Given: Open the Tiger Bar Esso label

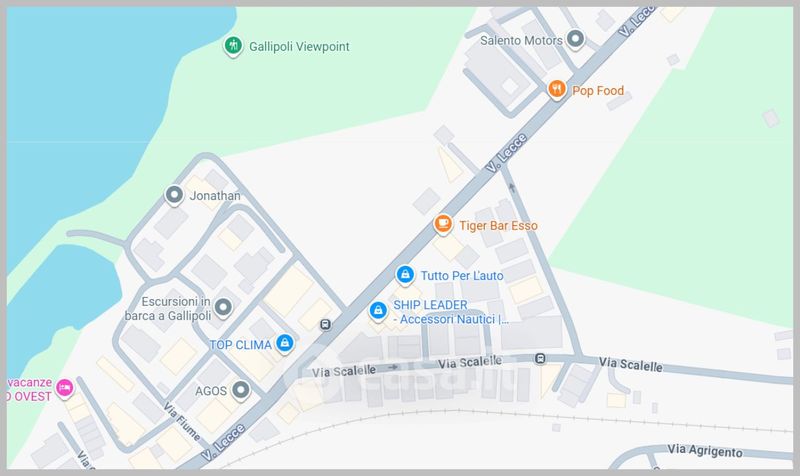Looking at the screenshot, I should coord(498,226).
